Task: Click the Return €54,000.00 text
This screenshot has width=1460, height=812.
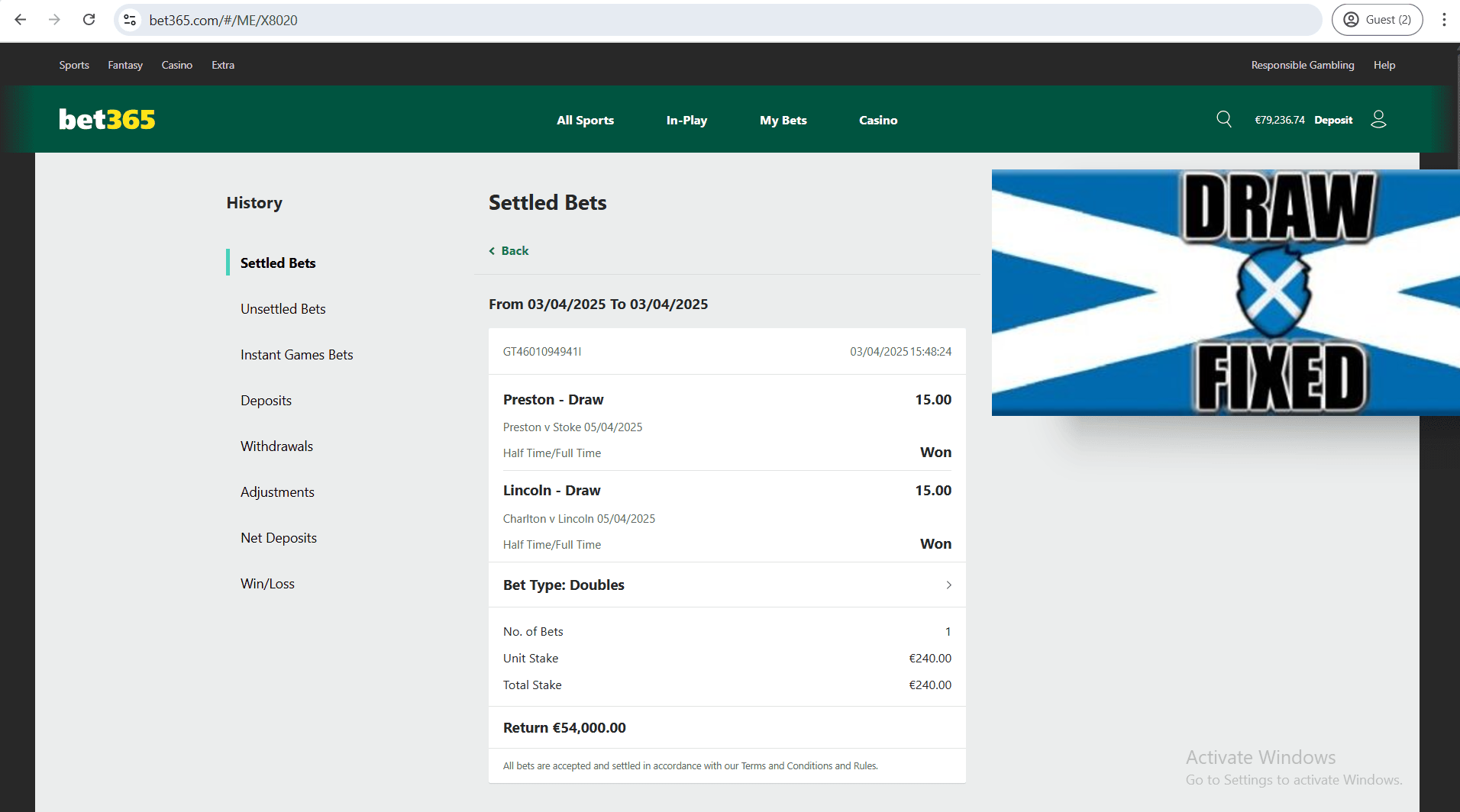Action: click(x=564, y=727)
